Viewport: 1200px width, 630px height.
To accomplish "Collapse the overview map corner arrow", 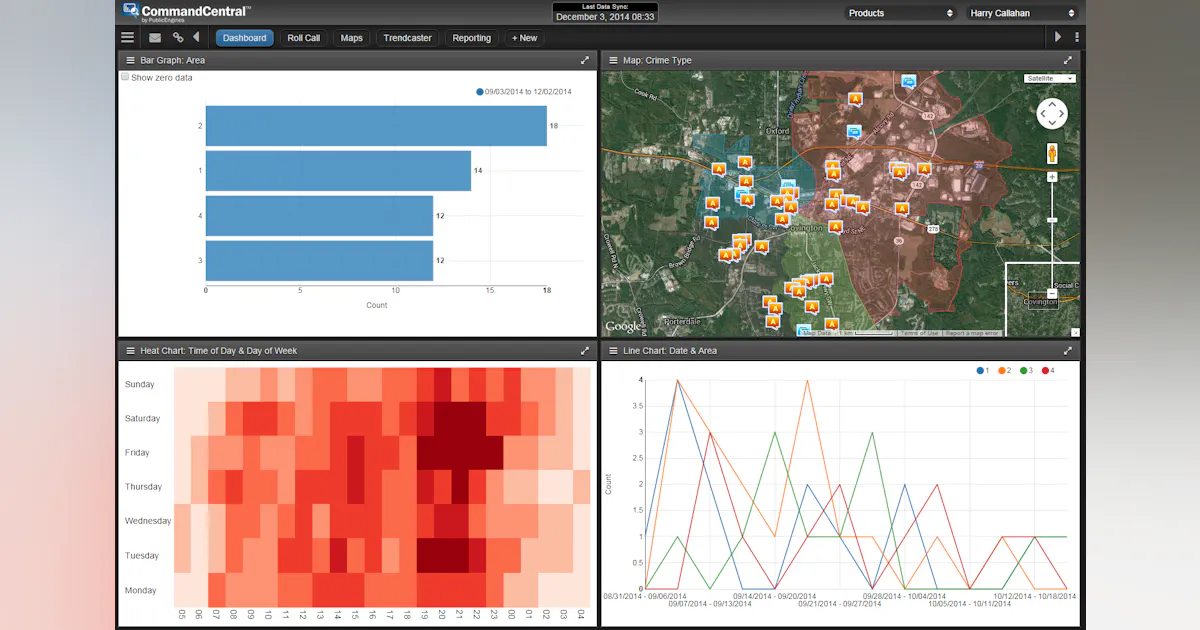I will click(1075, 331).
